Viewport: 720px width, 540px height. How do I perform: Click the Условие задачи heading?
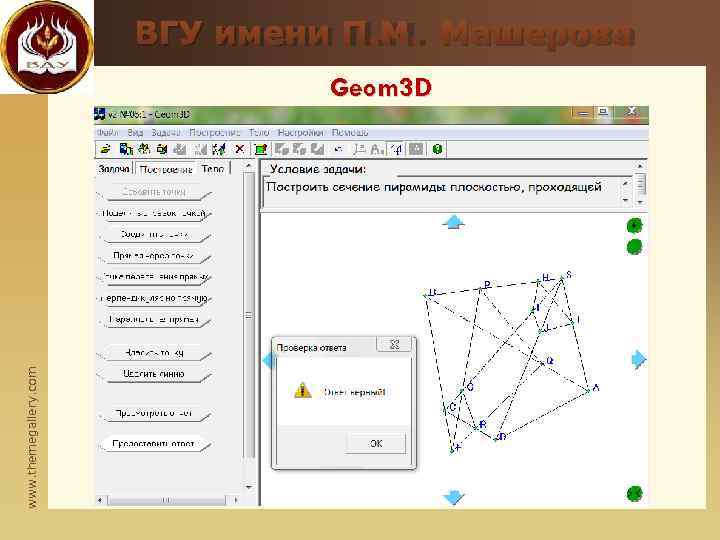[x=318, y=169]
